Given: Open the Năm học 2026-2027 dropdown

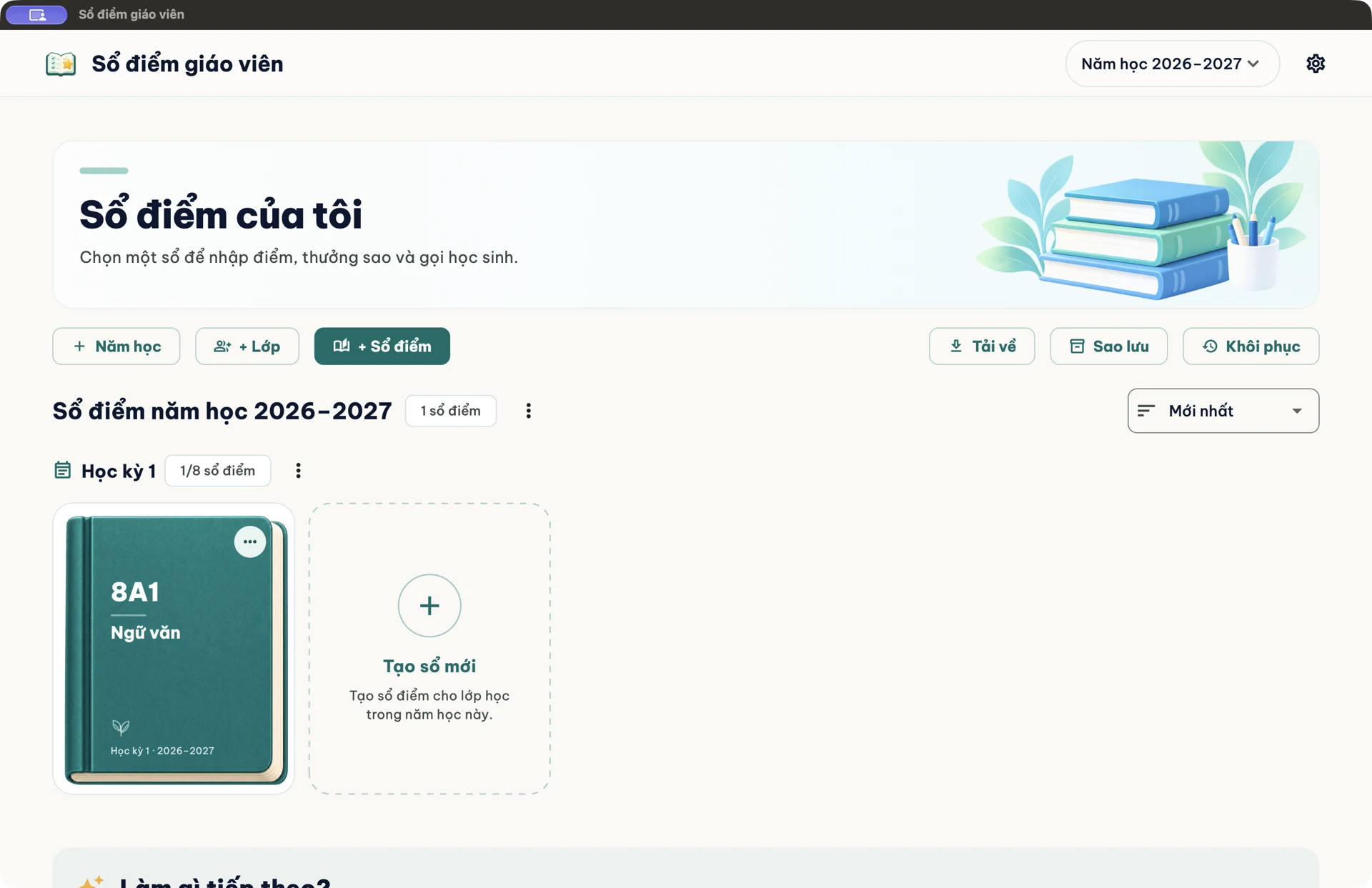Looking at the screenshot, I should [1172, 64].
